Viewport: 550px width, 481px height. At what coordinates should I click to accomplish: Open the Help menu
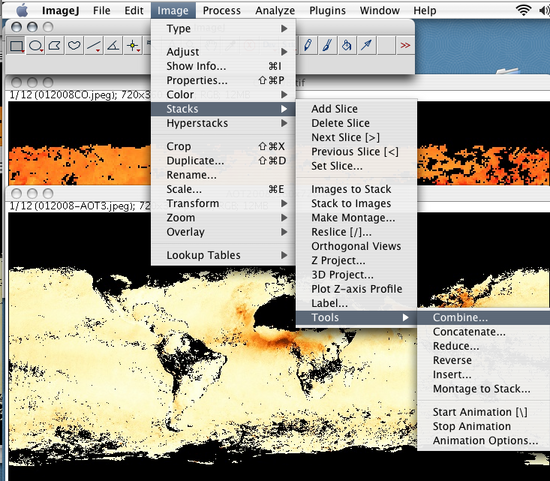coord(425,11)
